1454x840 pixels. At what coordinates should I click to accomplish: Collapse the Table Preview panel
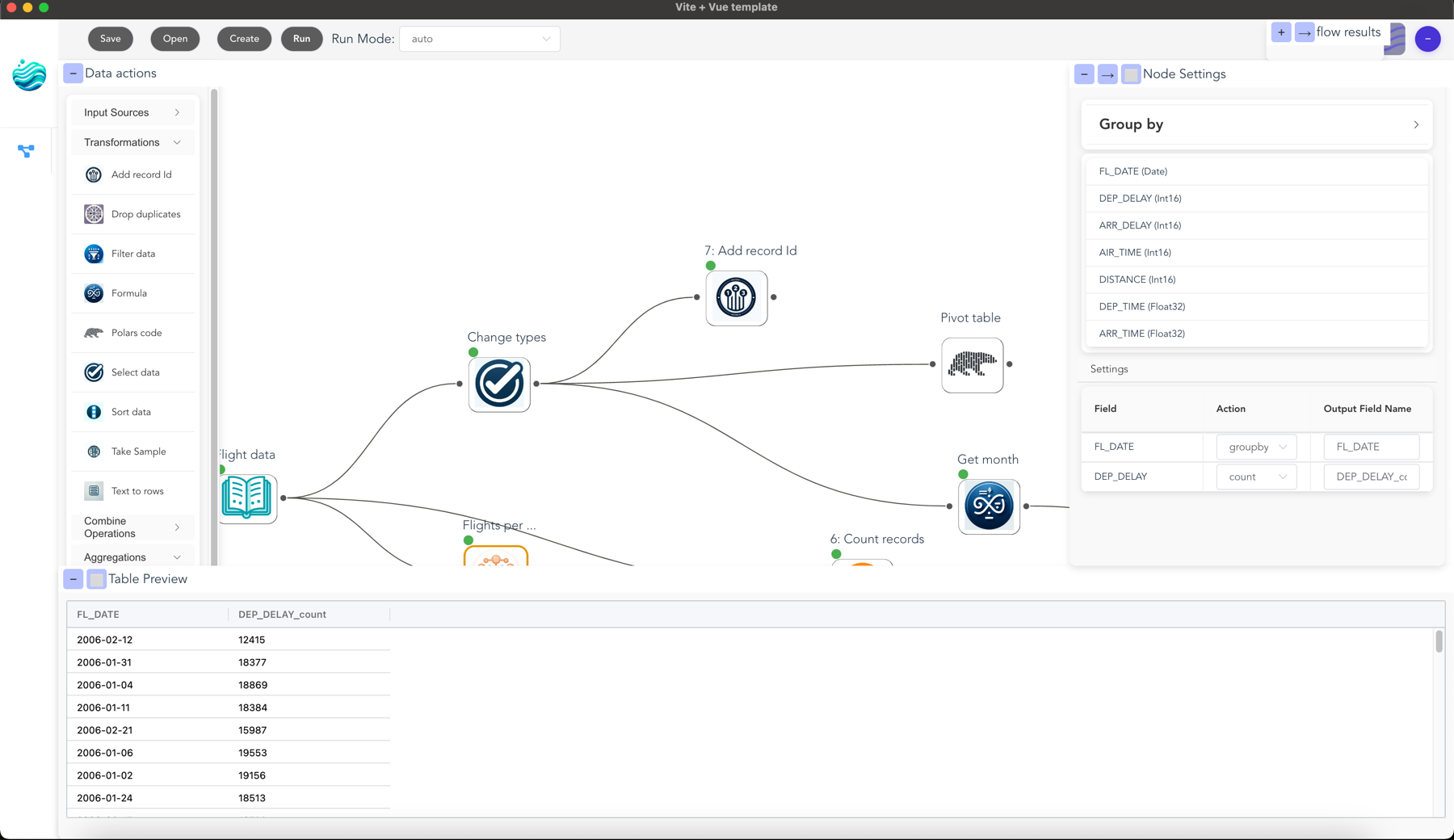pyautogui.click(x=73, y=578)
